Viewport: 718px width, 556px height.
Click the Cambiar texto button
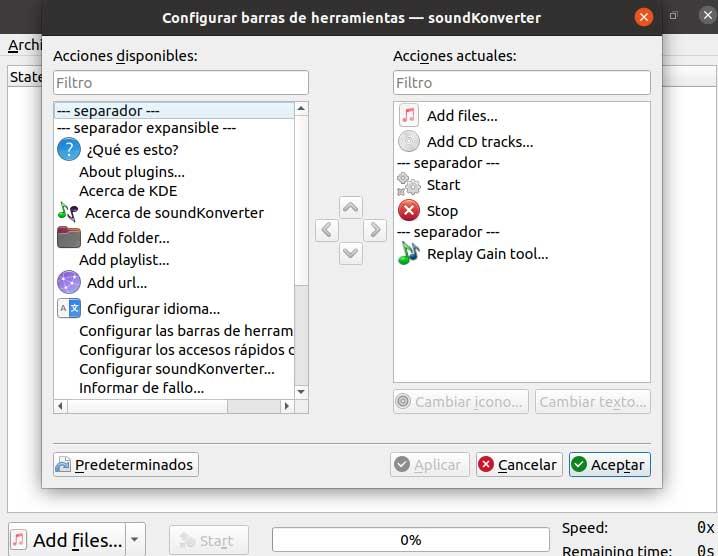pos(593,402)
